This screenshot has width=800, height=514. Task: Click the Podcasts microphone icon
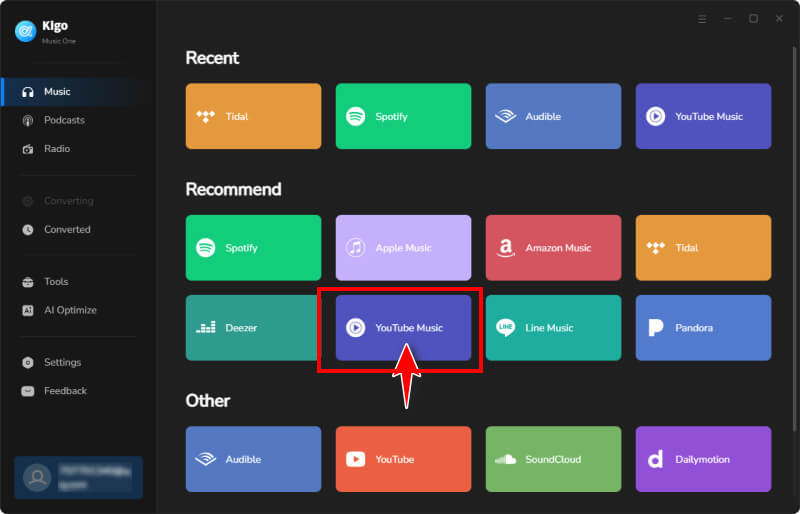pos(28,120)
